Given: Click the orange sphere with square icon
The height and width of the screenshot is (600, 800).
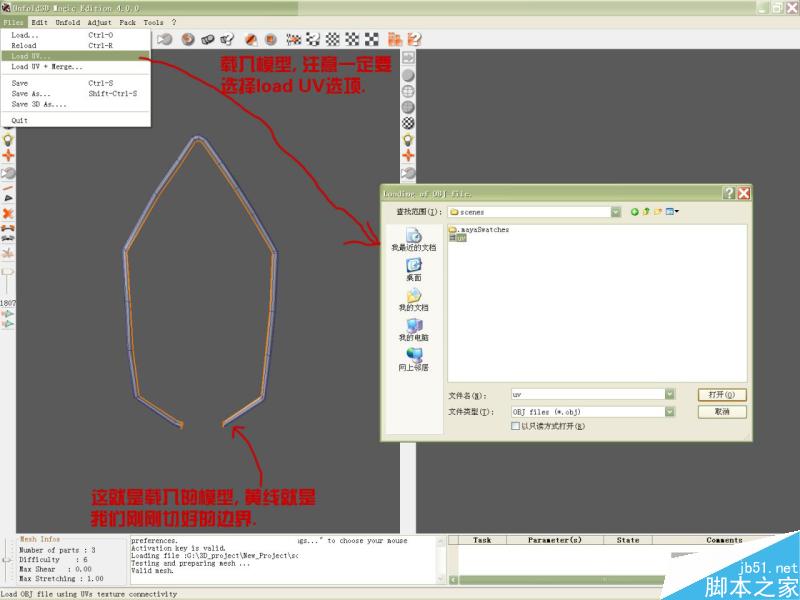Looking at the screenshot, I should (x=270, y=39).
